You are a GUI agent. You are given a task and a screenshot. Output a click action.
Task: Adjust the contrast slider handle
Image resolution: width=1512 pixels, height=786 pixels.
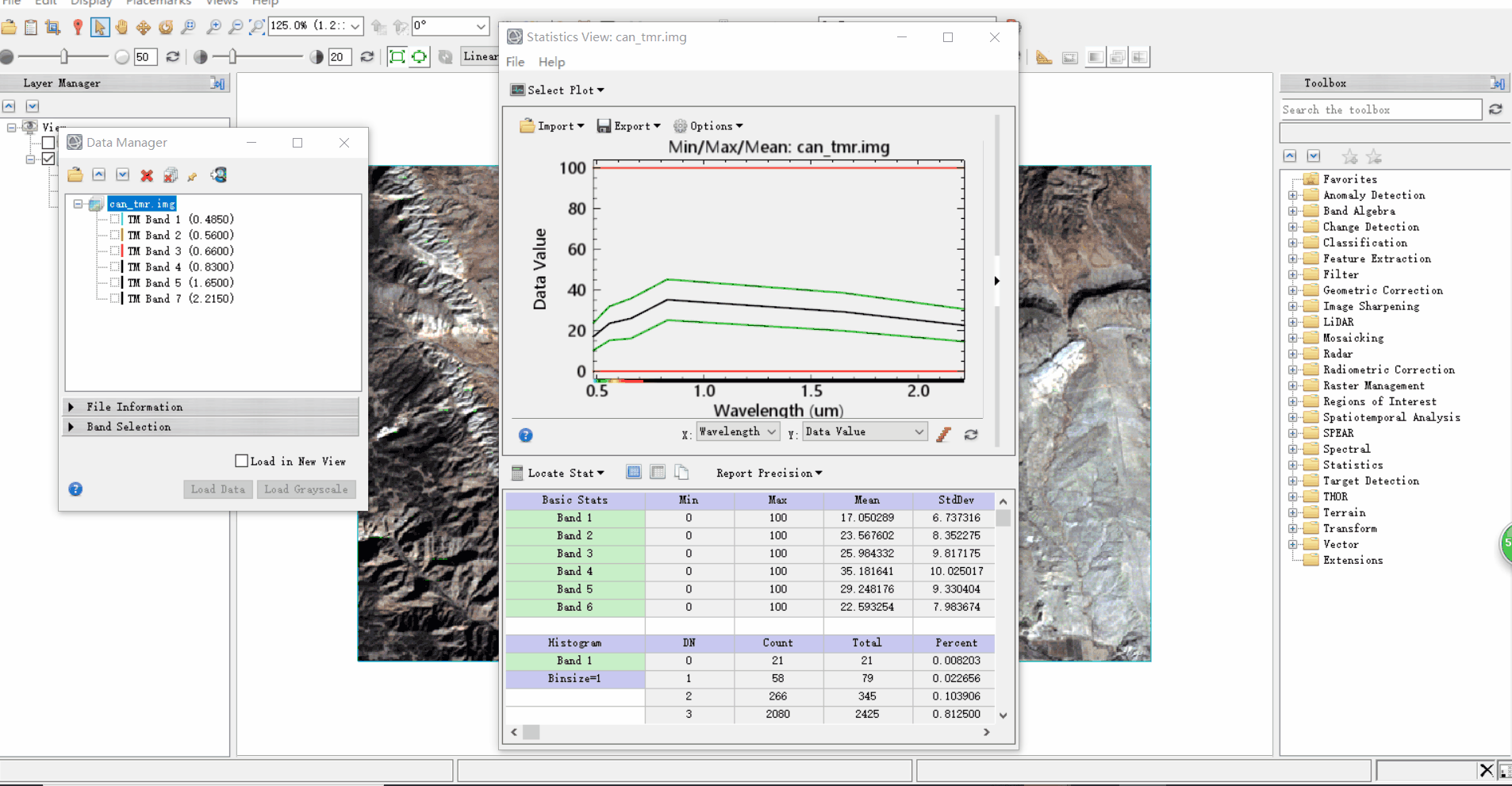click(232, 56)
